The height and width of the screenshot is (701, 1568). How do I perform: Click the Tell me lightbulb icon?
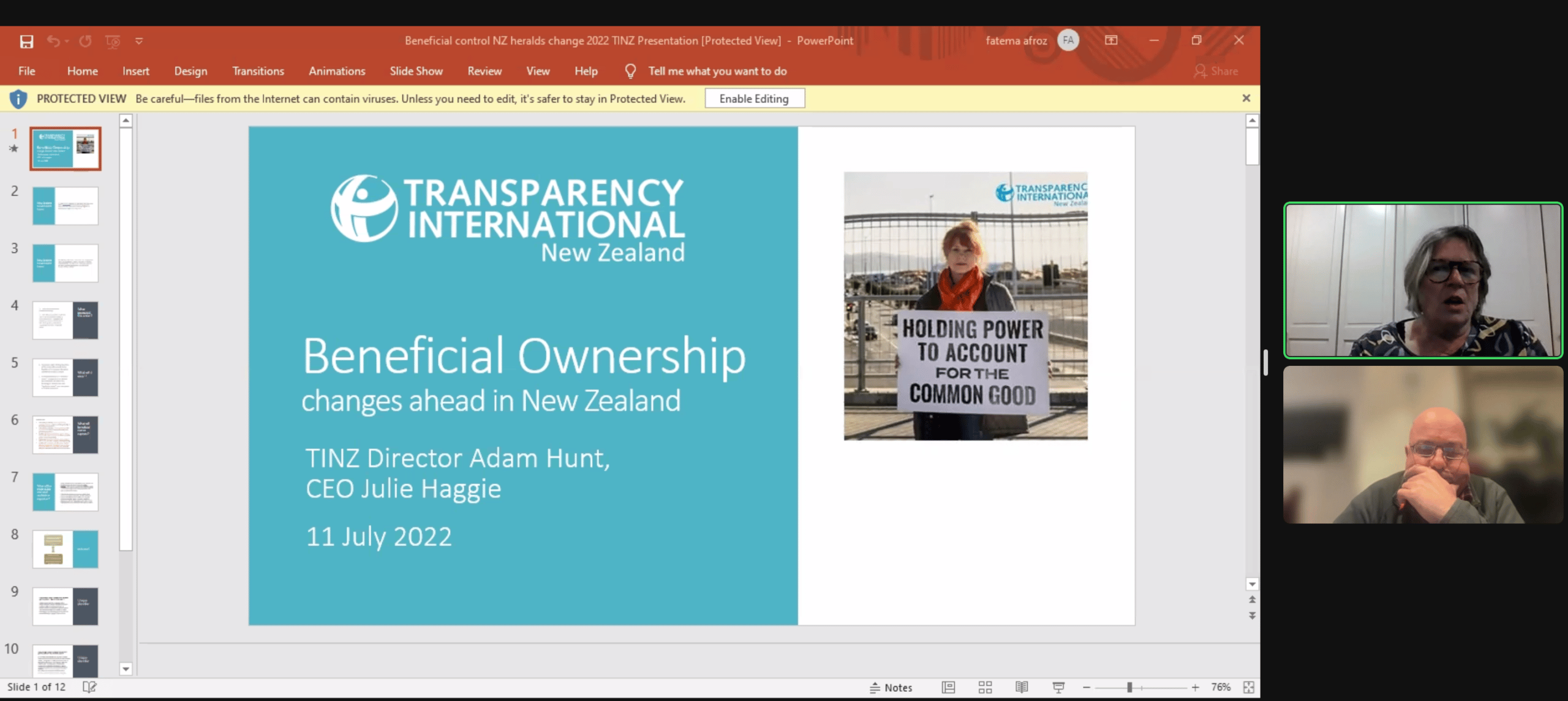[630, 71]
